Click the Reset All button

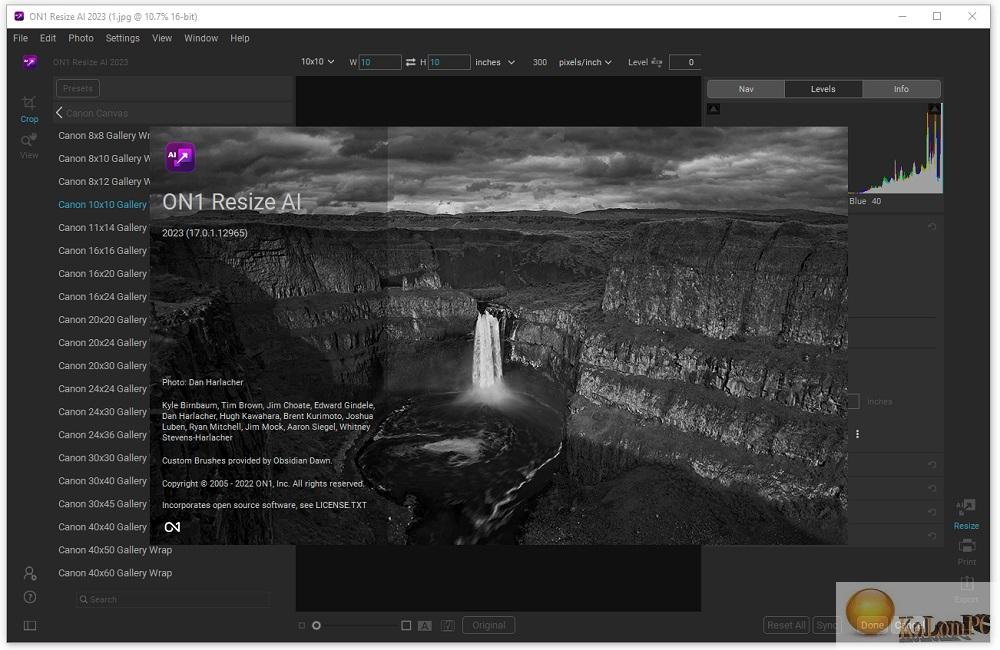coord(786,625)
